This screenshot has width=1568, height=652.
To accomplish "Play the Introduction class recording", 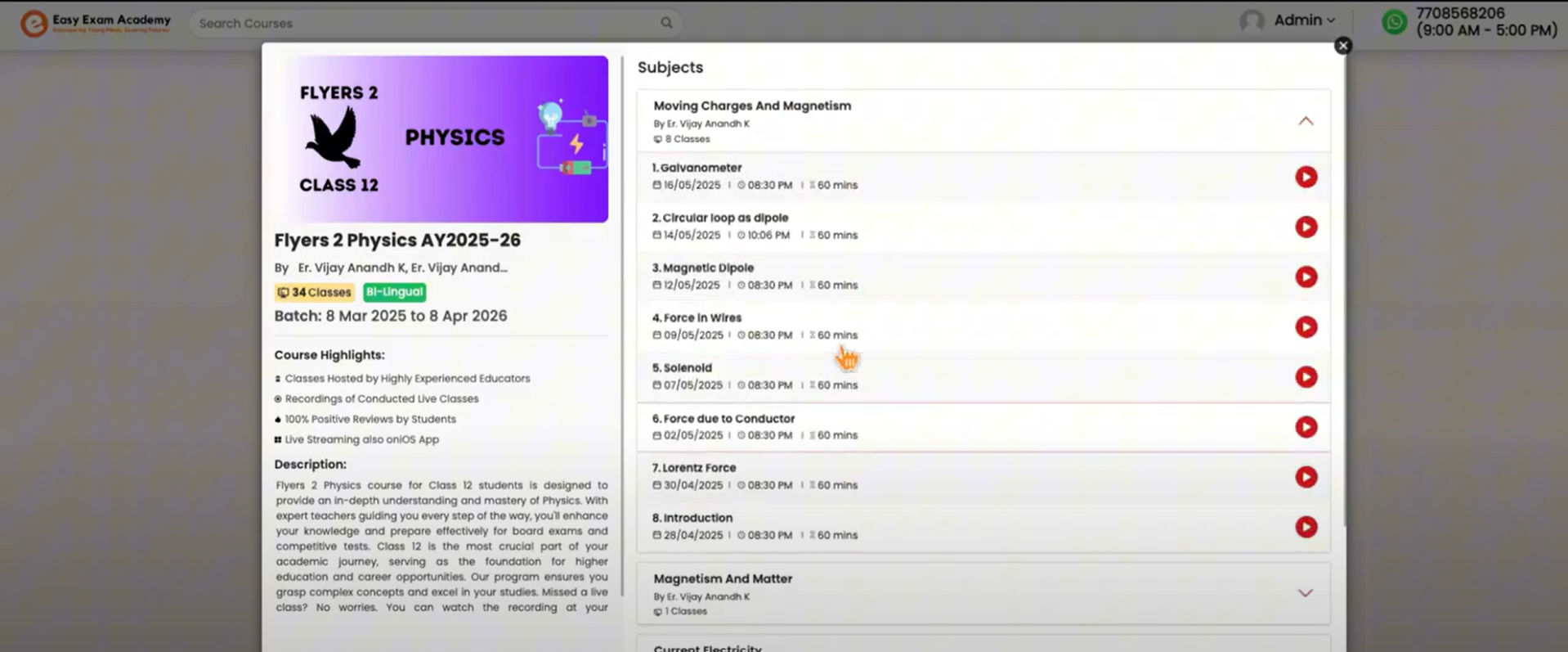I will pos(1306,527).
